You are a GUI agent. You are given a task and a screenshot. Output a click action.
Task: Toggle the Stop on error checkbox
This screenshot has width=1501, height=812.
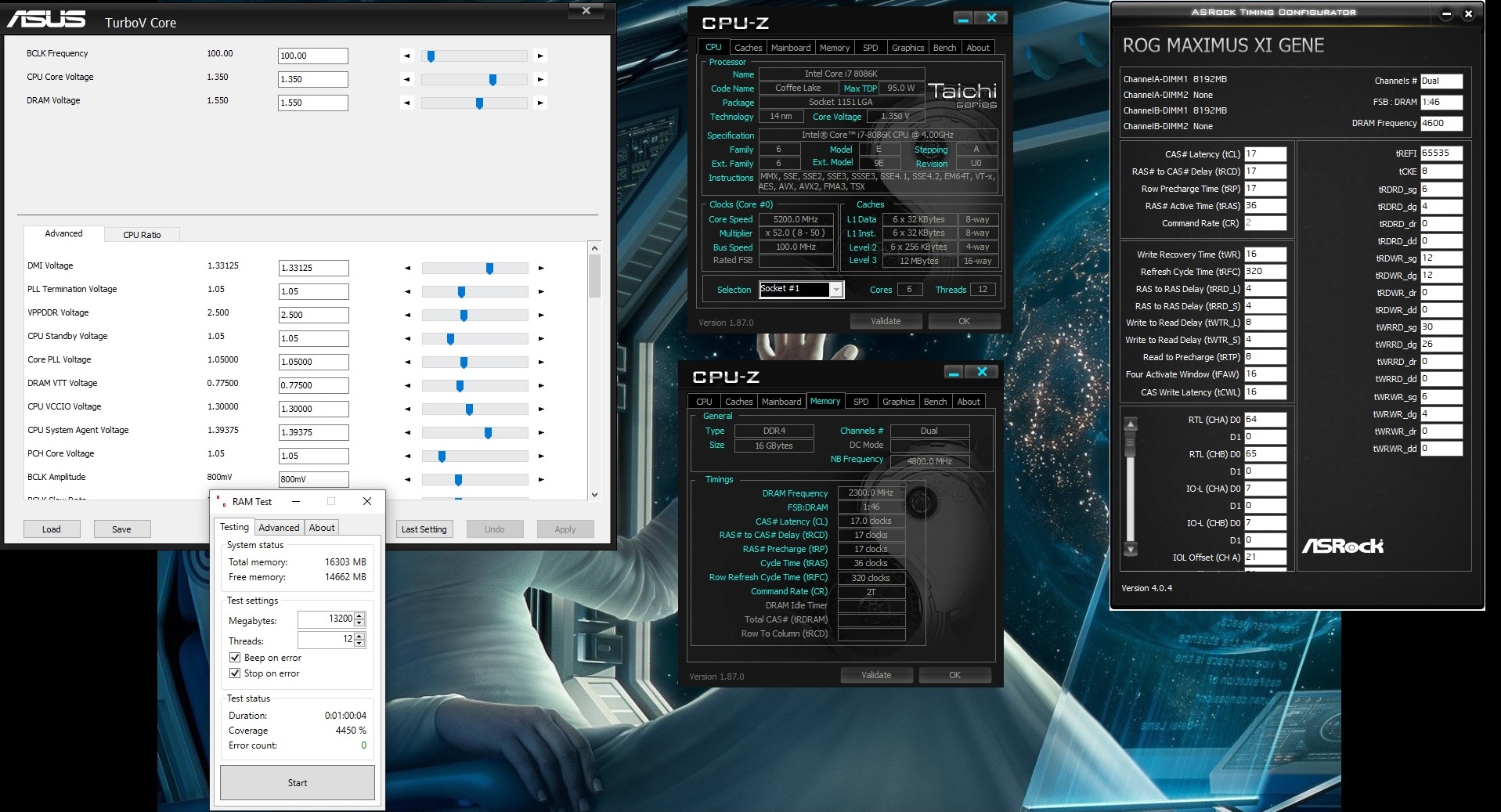click(234, 673)
